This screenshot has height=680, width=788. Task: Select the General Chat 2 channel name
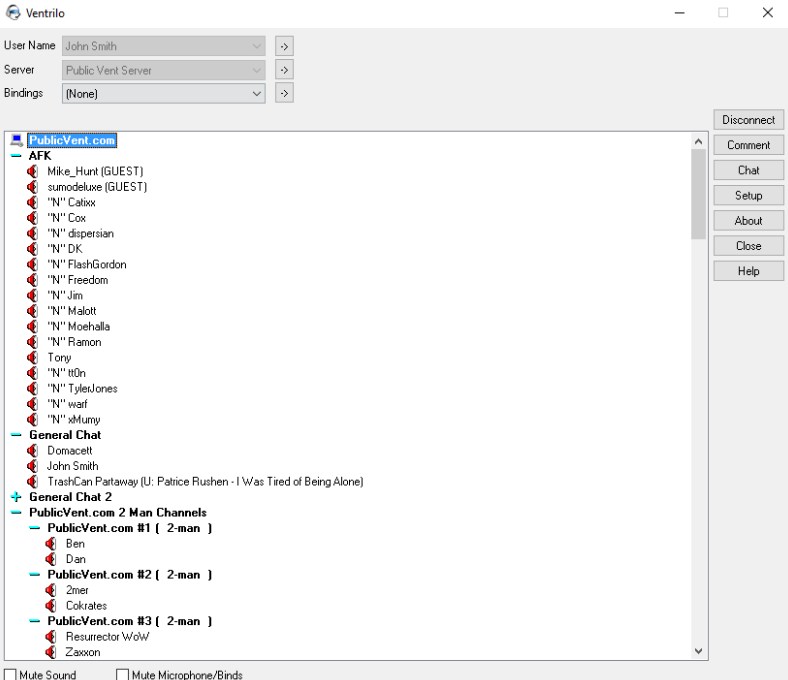[x=70, y=497]
